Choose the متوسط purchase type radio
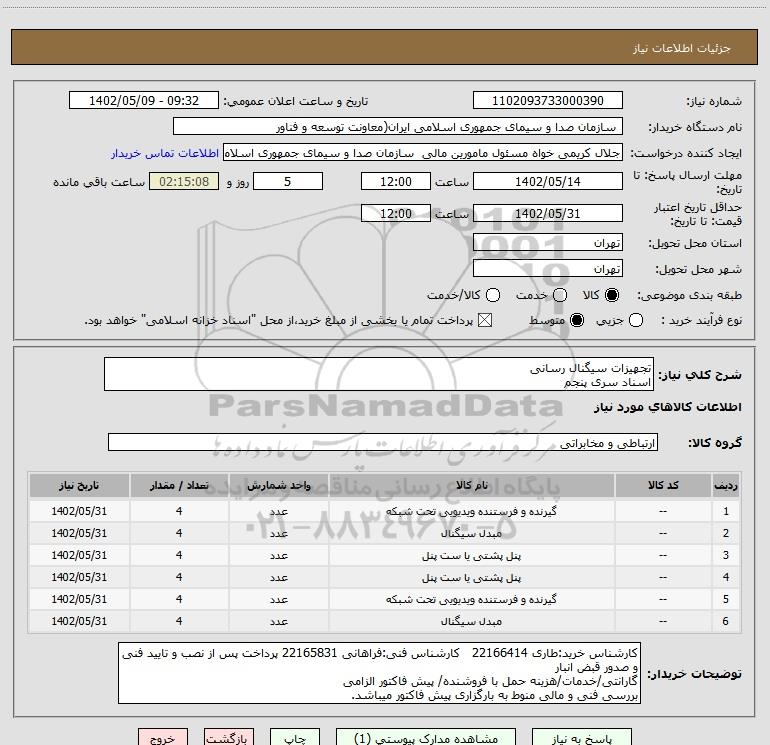The width and height of the screenshot is (770, 745). (x=577, y=321)
